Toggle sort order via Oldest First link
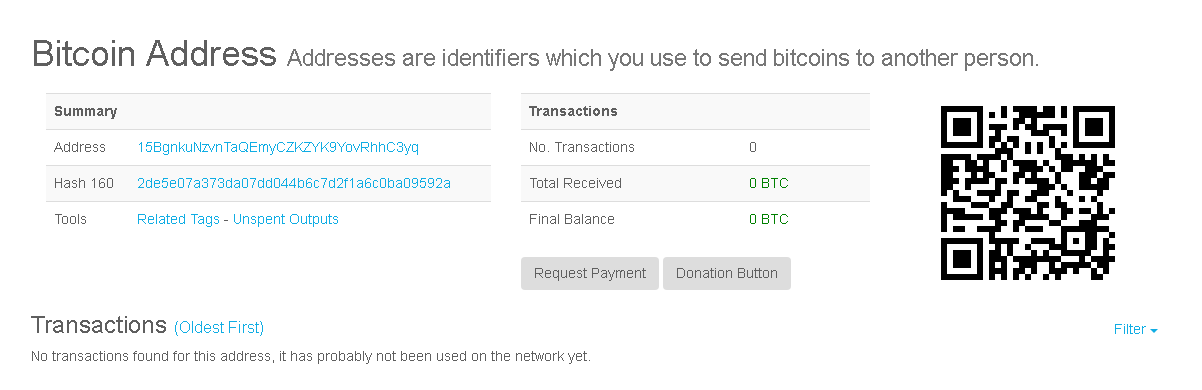 (219, 327)
